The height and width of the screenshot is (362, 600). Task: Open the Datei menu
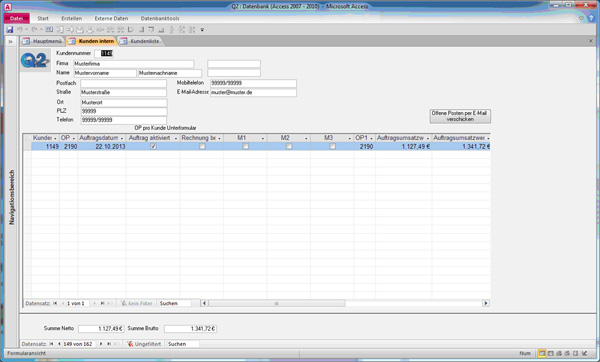click(16, 18)
